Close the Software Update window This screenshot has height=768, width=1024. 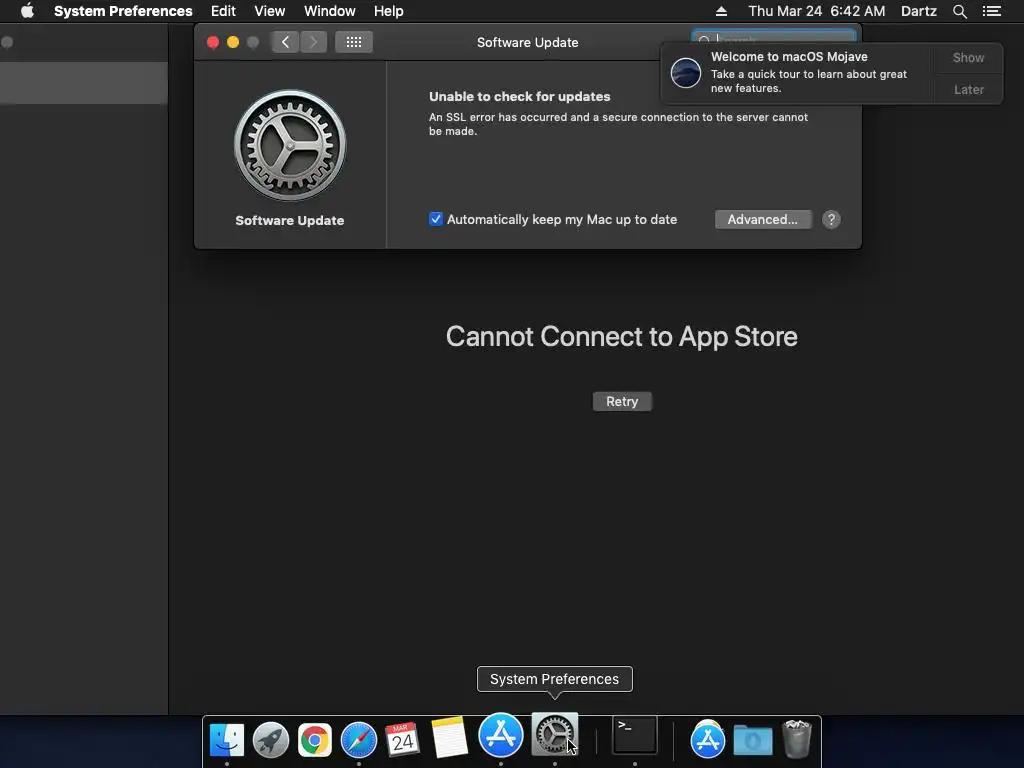213,42
